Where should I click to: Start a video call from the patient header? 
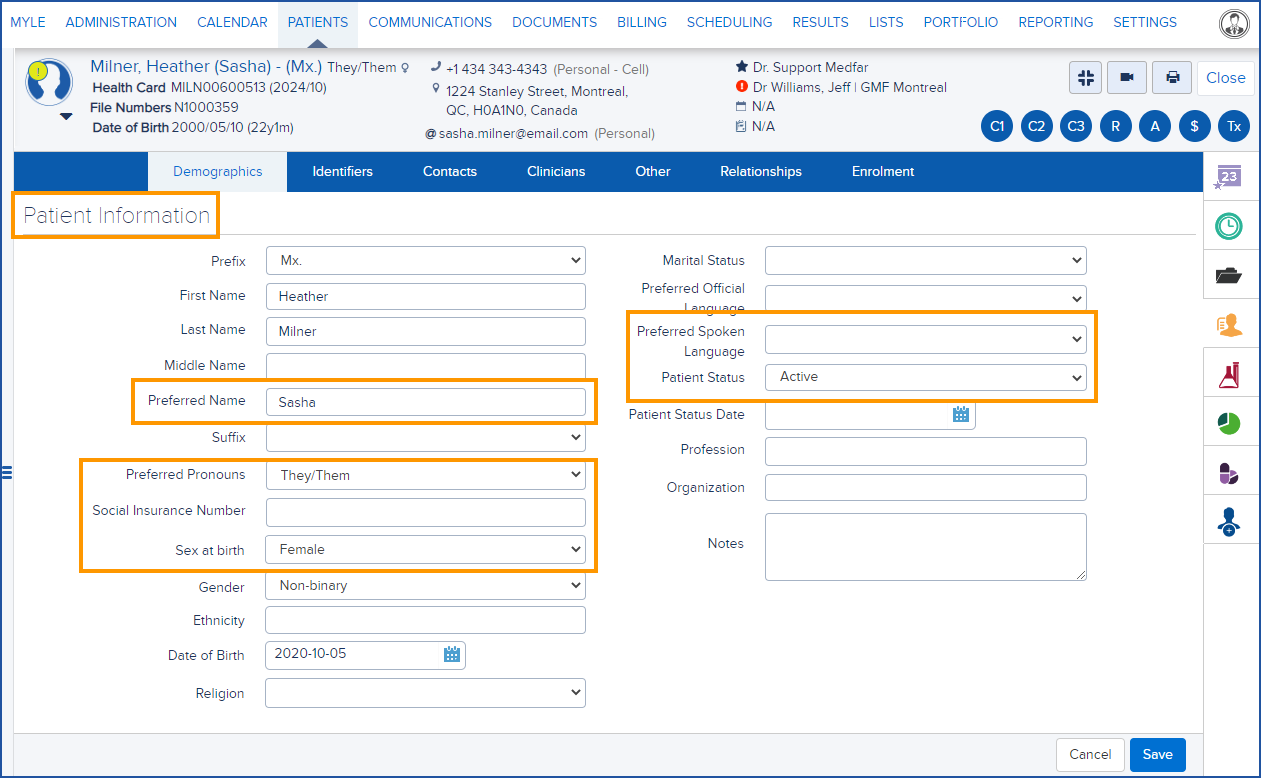(1128, 77)
